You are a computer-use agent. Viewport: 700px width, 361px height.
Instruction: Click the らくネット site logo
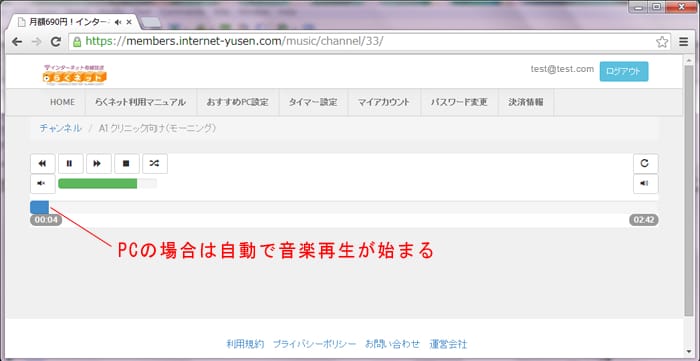75,75
